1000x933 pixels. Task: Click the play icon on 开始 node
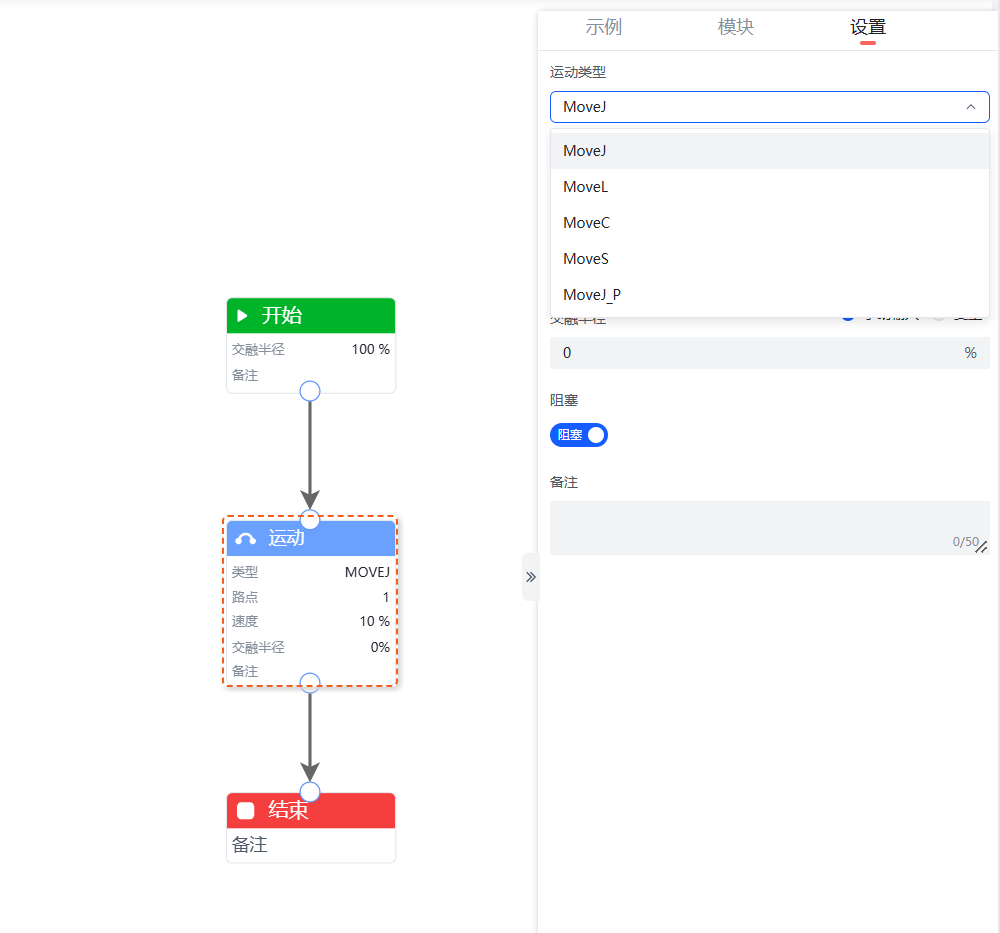pos(242,316)
